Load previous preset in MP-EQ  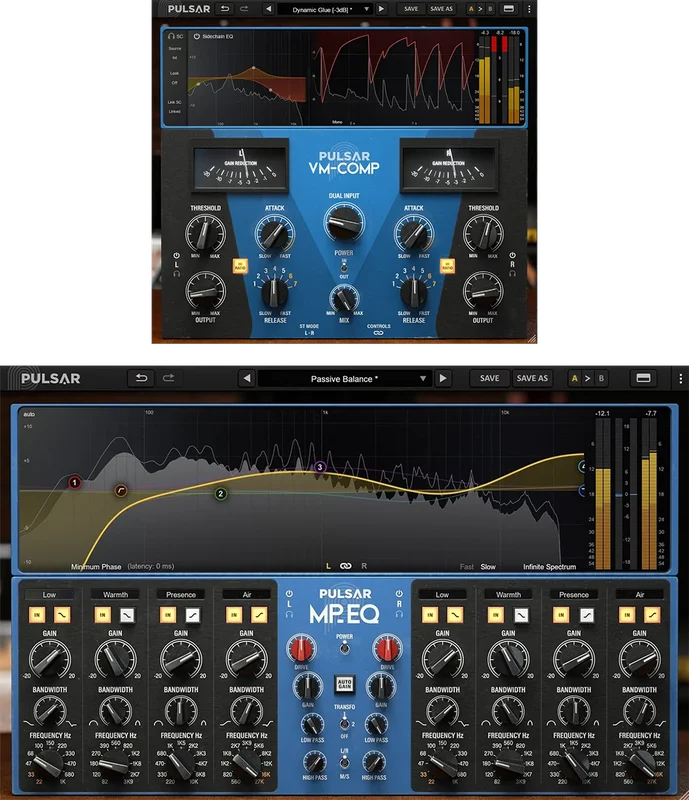[247, 379]
